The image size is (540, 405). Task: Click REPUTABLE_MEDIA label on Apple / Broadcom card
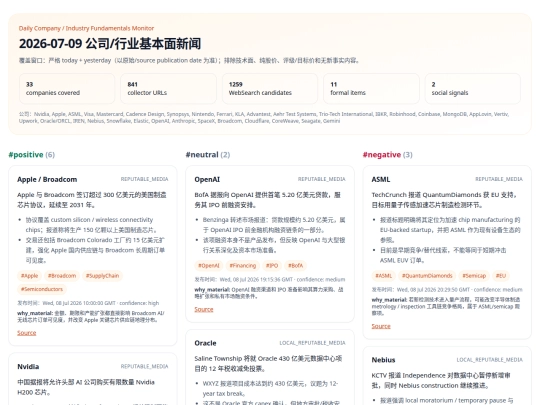(144, 179)
